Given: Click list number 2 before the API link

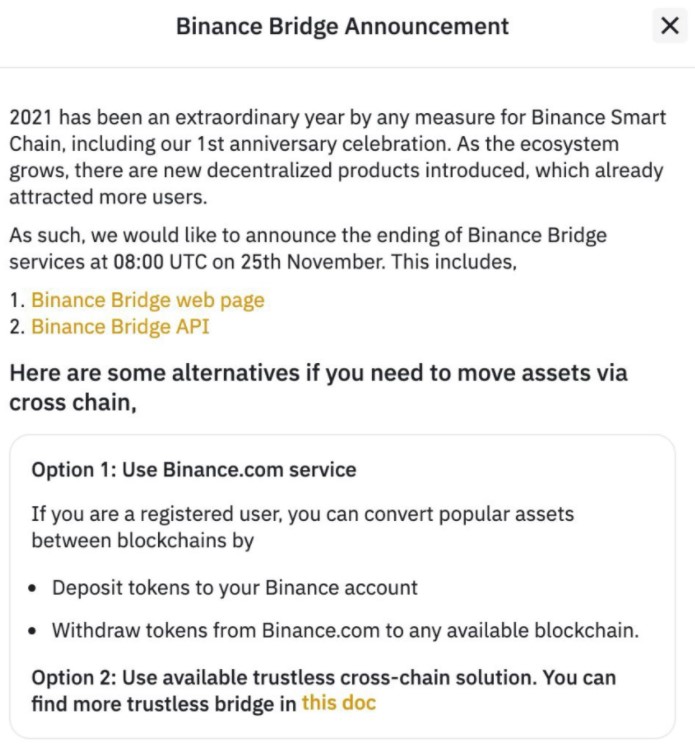Looking at the screenshot, I should point(16,327).
